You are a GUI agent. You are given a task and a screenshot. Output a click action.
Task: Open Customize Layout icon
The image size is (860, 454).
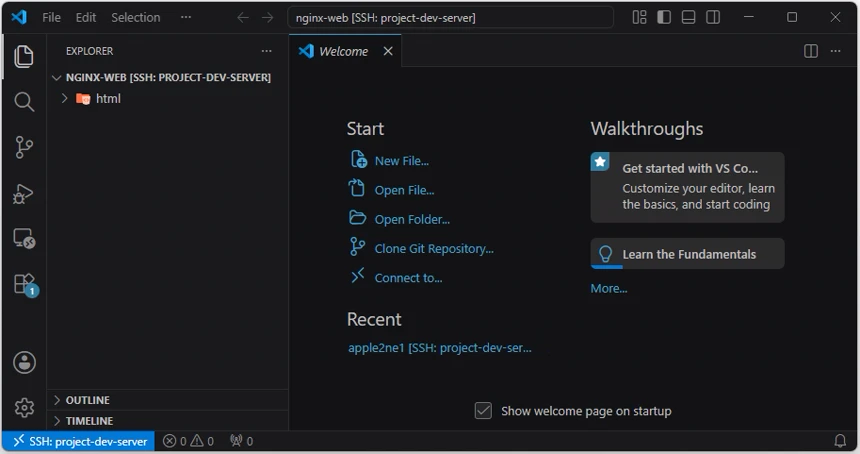639,18
